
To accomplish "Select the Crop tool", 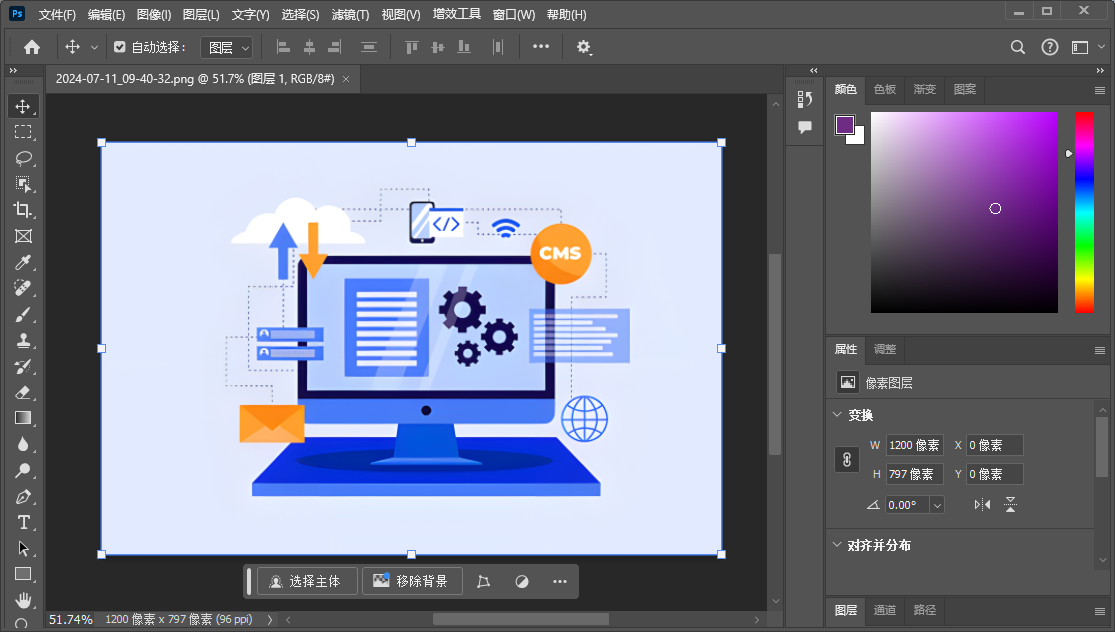I will 23,210.
